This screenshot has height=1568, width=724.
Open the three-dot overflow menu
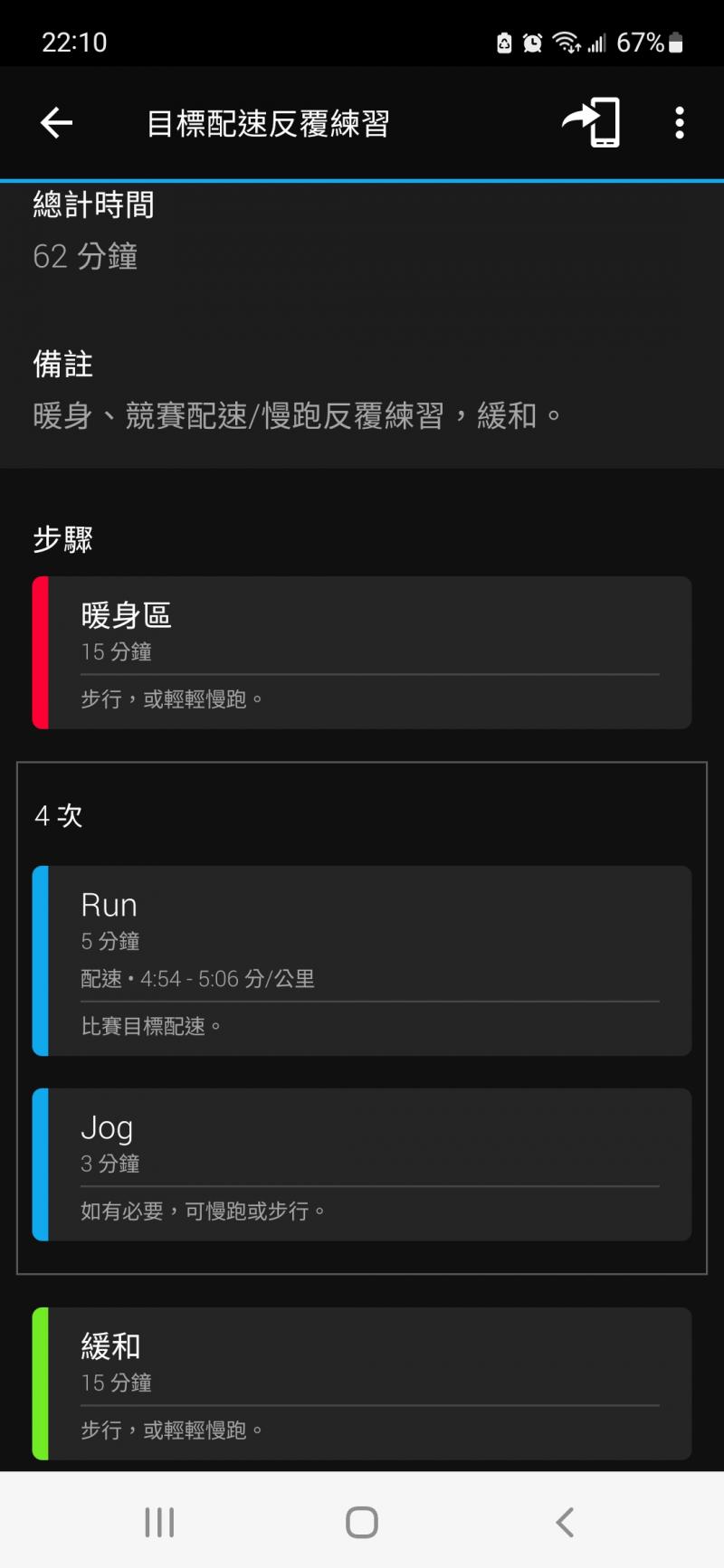pos(679,123)
